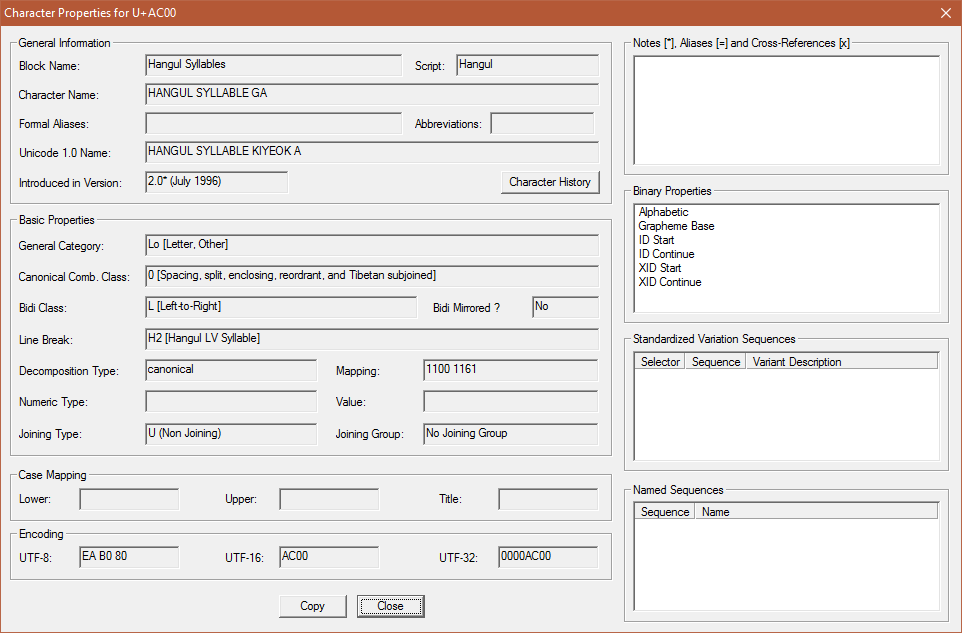Close the Character Properties dialog via X
The height and width of the screenshot is (633, 962).
(946, 13)
